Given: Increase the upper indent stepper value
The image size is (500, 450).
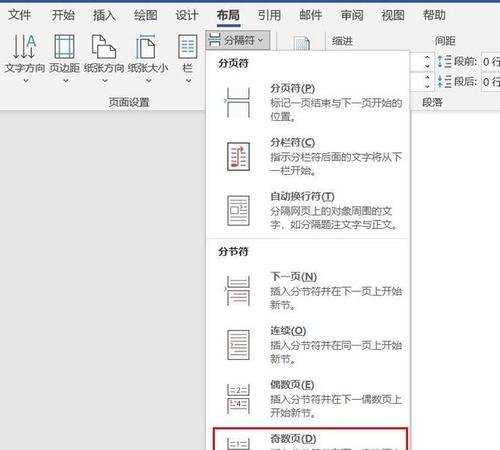Looking at the screenshot, I should click(427, 57).
